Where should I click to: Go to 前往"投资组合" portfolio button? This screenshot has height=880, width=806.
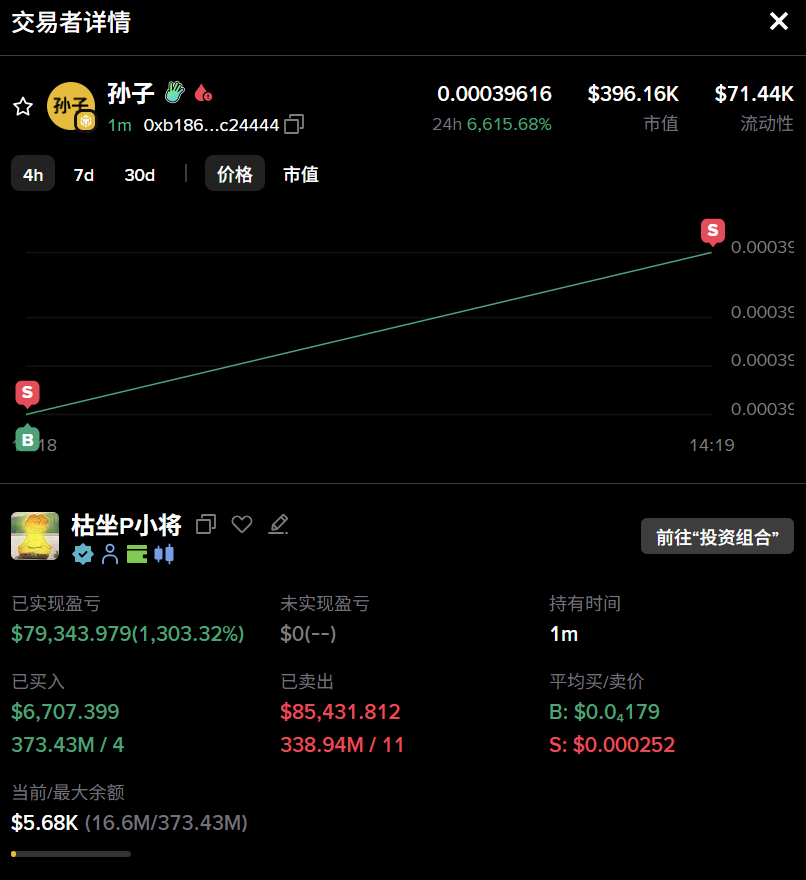click(717, 537)
